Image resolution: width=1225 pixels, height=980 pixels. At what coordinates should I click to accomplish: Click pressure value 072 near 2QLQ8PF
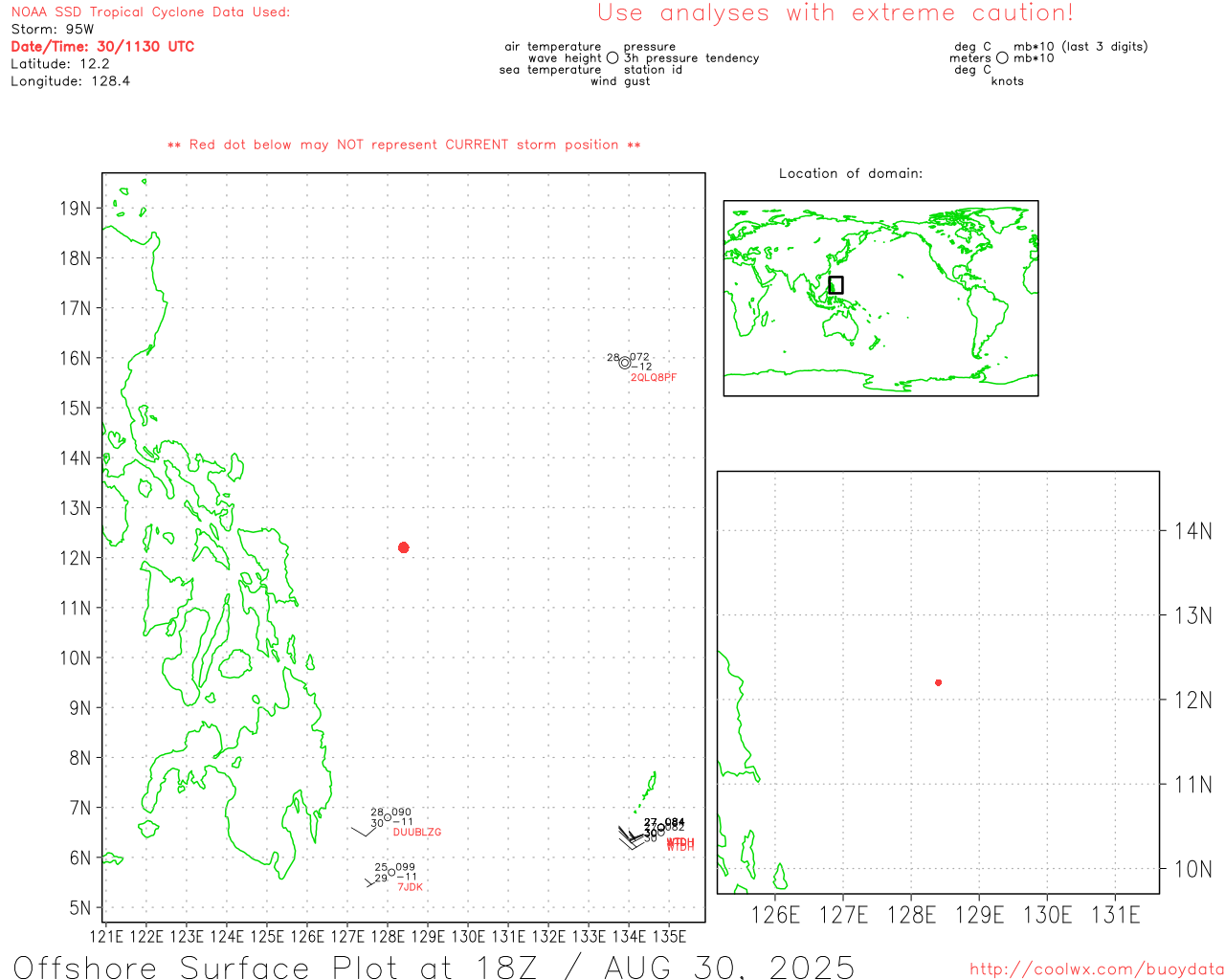click(x=640, y=357)
